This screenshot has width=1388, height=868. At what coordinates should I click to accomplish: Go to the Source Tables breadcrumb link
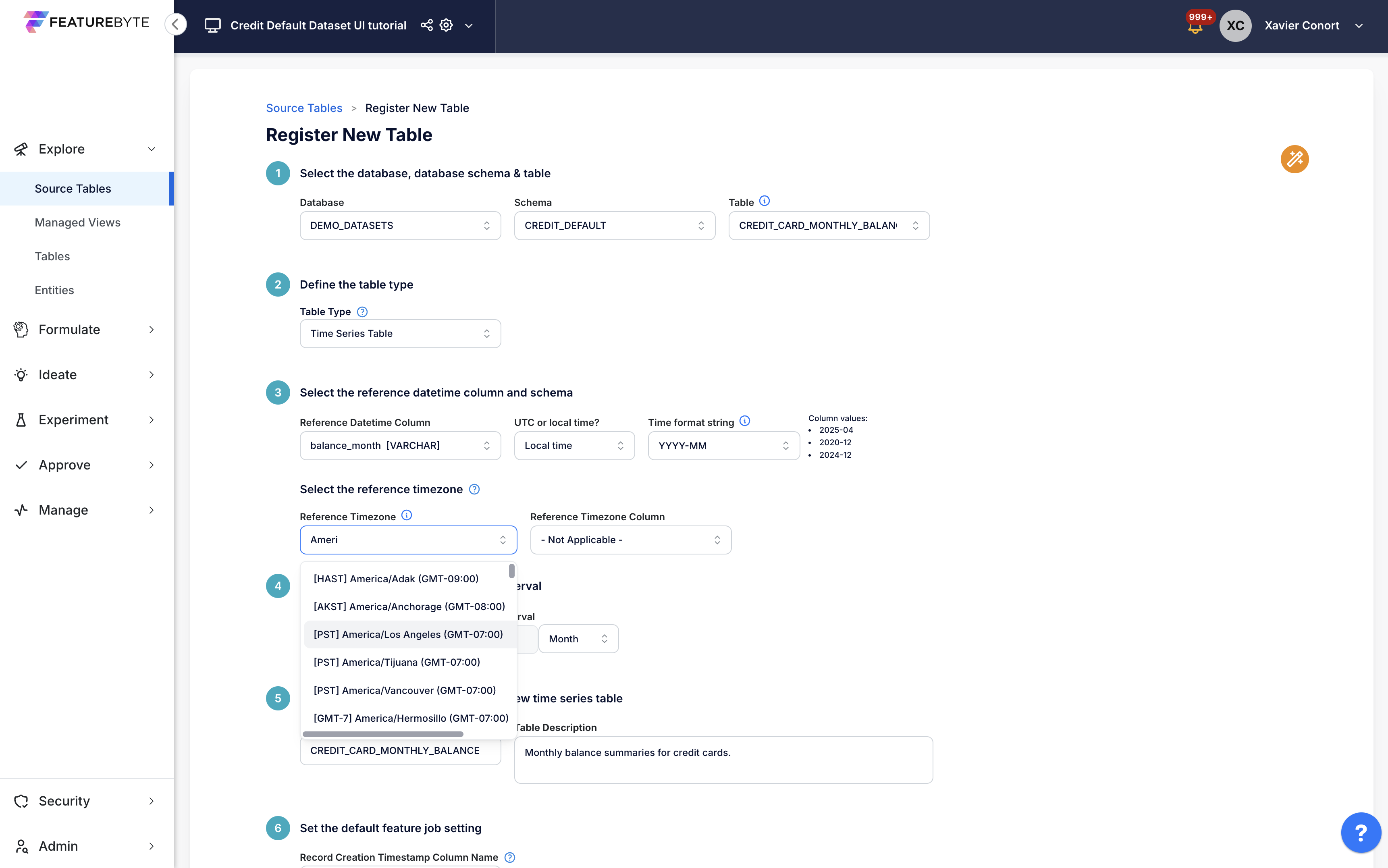coord(303,108)
